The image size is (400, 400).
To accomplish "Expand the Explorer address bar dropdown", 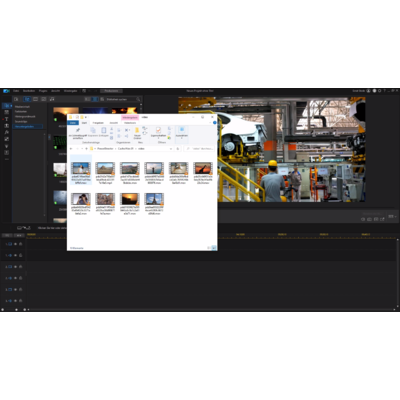I will tap(171, 148).
